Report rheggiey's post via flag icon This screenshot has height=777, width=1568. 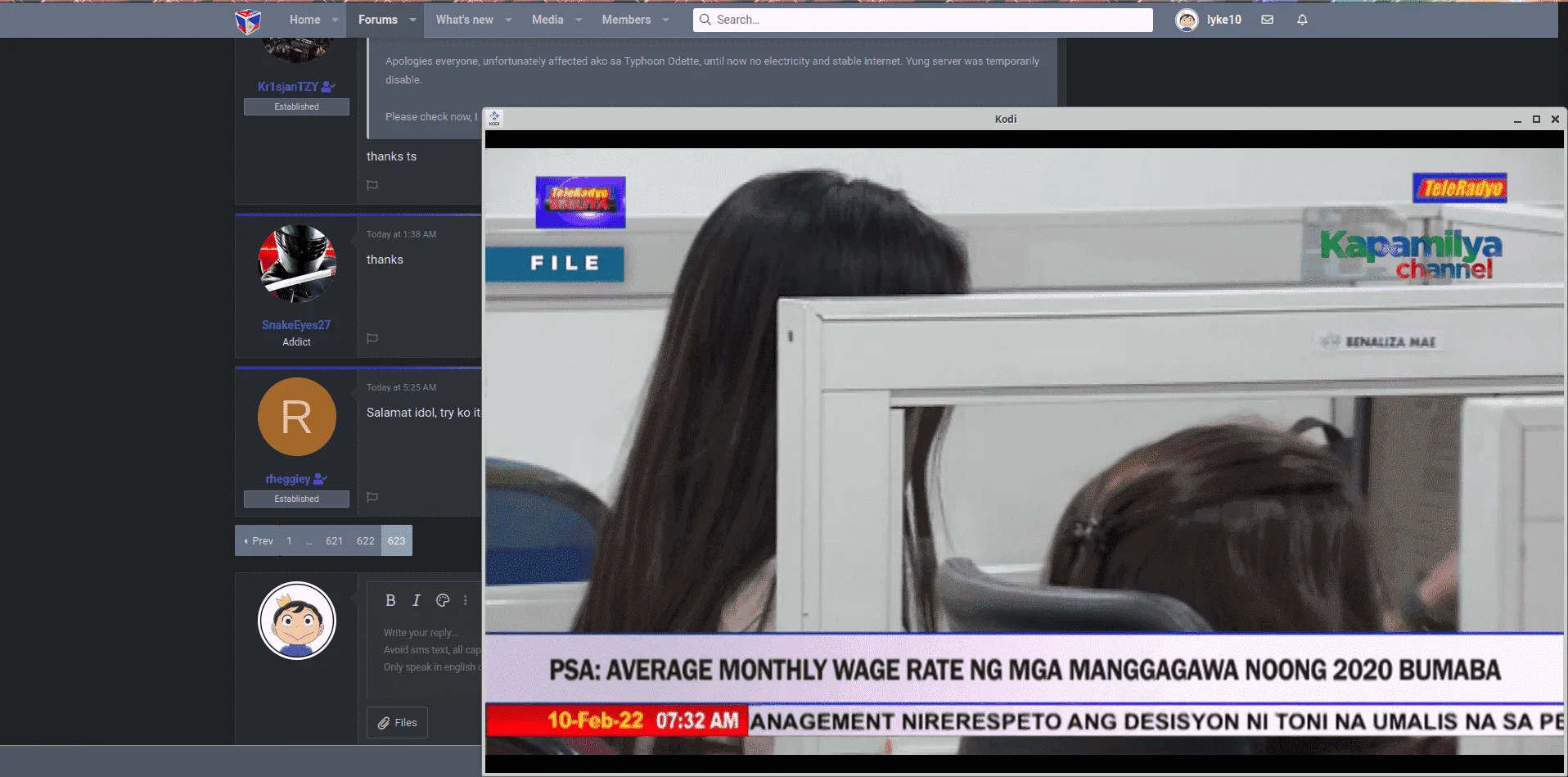[x=372, y=497]
